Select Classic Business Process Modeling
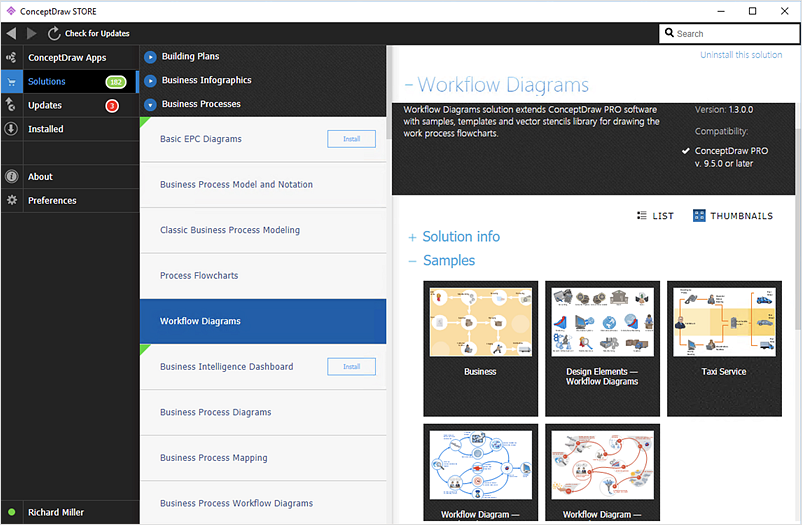The height and width of the screenshot is (525, 802). point(263,230)
